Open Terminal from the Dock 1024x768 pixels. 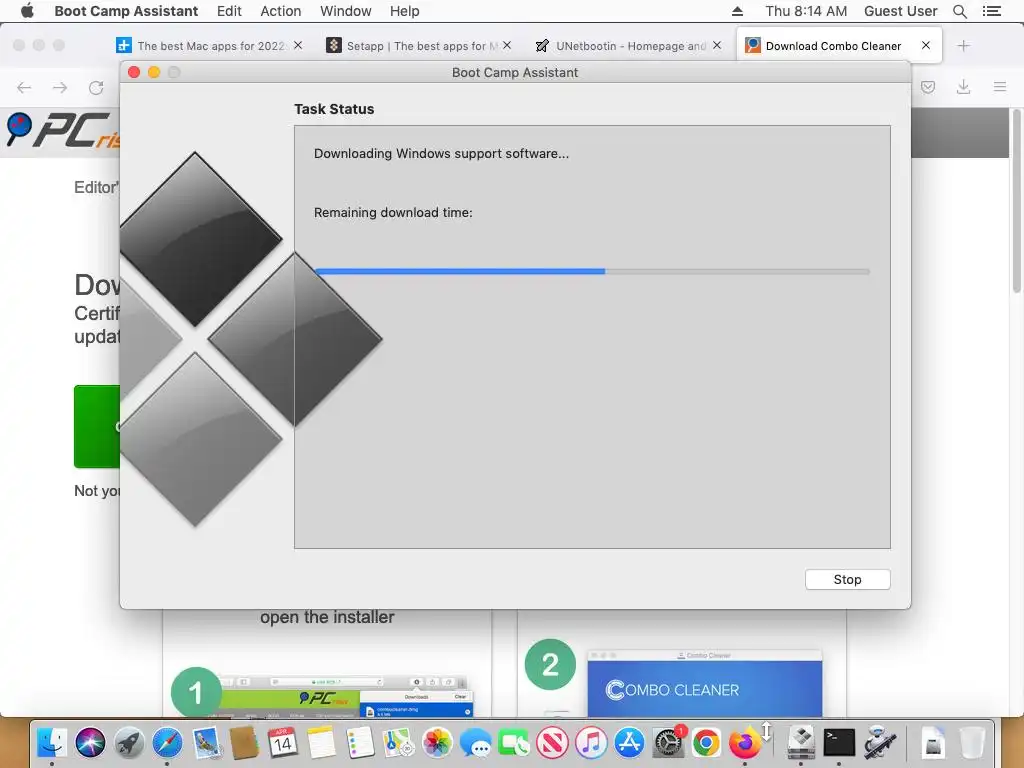(839, 743)
